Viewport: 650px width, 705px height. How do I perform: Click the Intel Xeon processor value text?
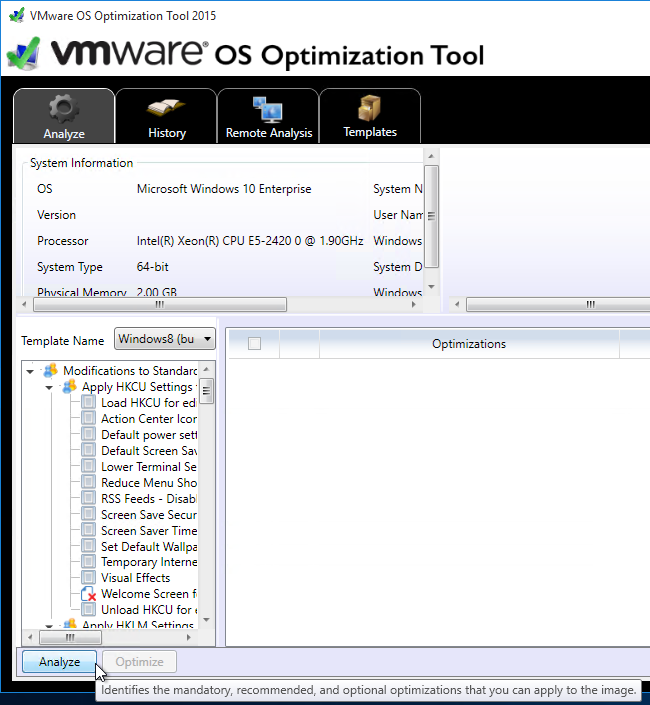(250, 241)
